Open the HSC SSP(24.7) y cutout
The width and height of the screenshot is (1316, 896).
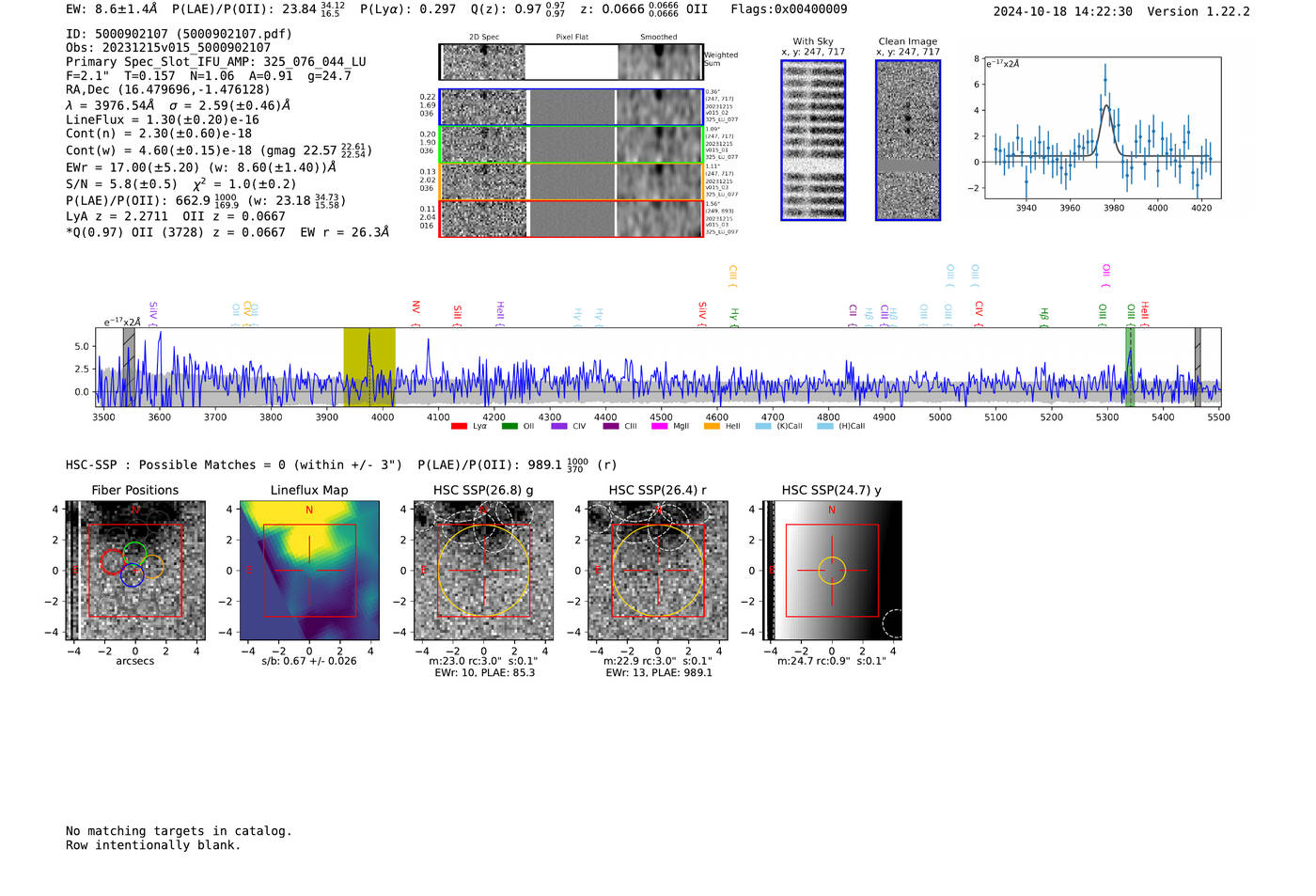pos(832,571)
